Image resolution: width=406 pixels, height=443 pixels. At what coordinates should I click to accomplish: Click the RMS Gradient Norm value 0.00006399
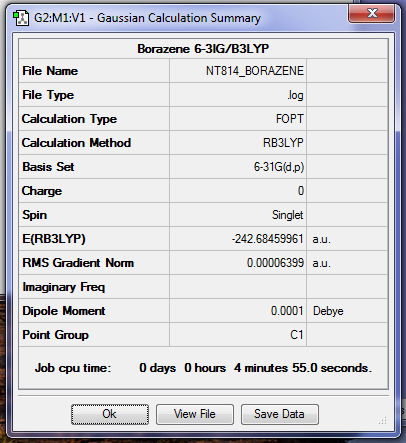tap(238, 263)
